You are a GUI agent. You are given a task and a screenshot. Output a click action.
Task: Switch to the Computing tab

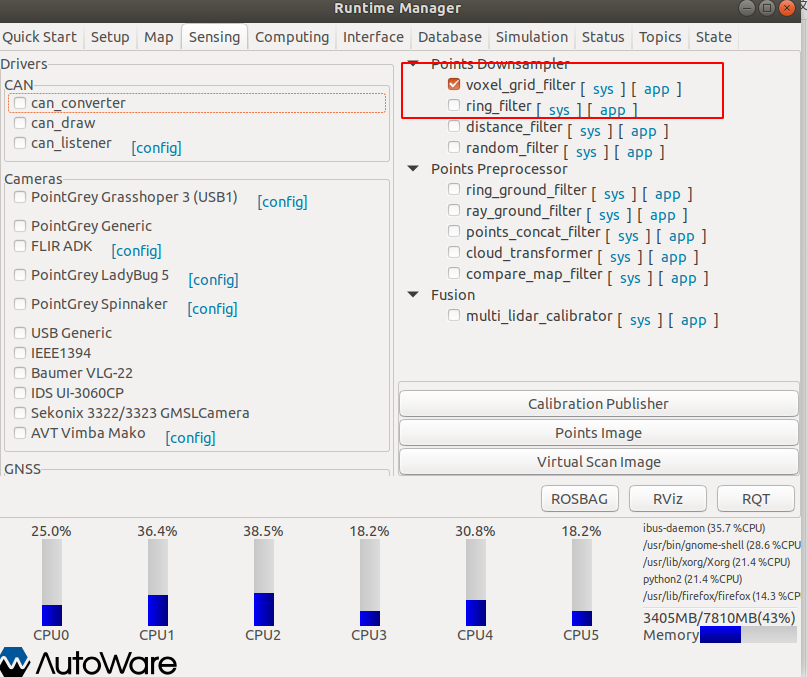pyautogui.click(x=291, y=37)
